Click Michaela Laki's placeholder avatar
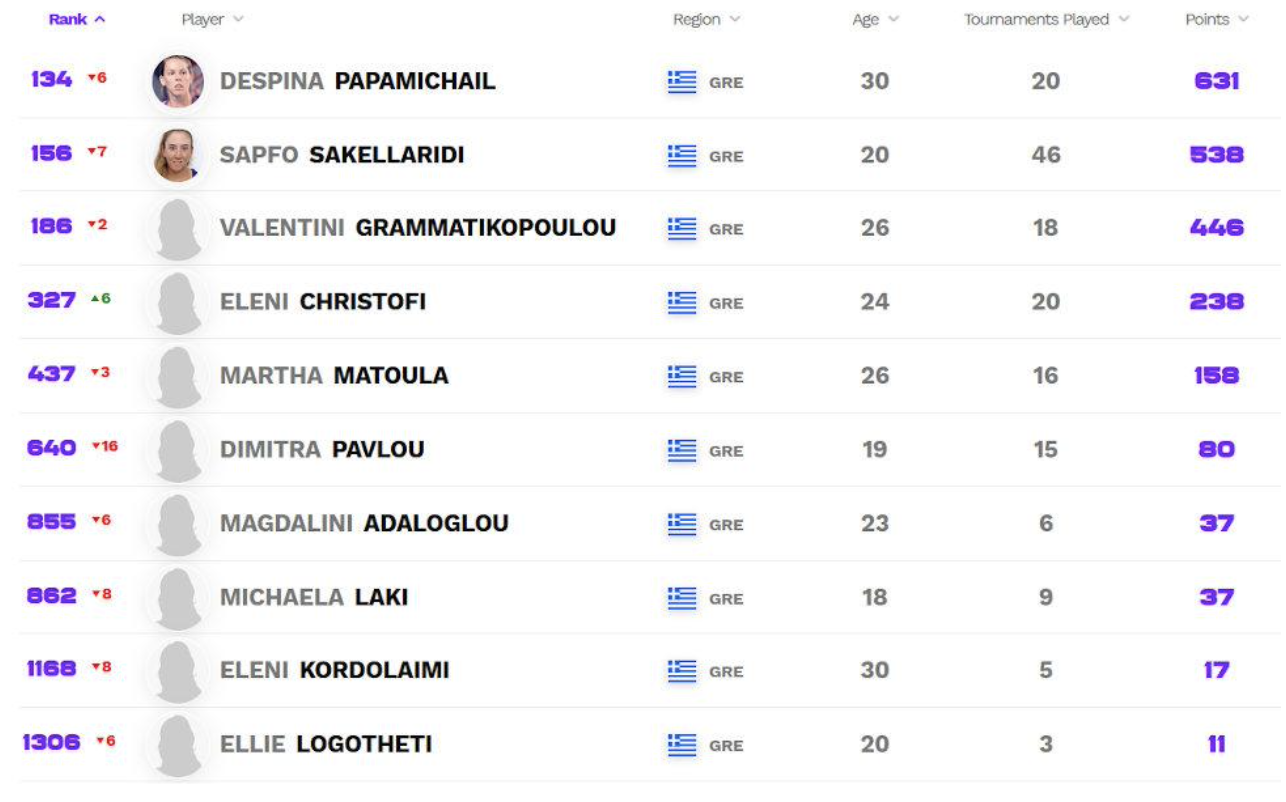1286x802 pixels. [178, 598]
